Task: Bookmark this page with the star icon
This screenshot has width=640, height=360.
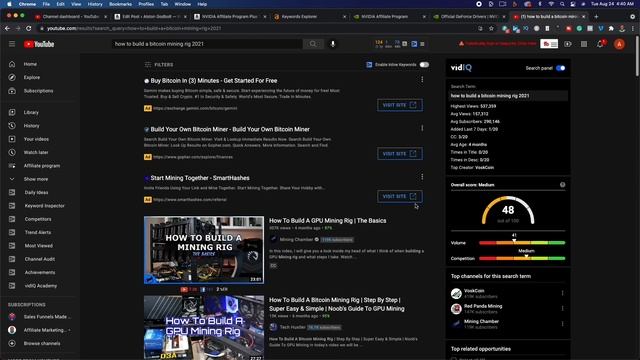Action: 491,28
